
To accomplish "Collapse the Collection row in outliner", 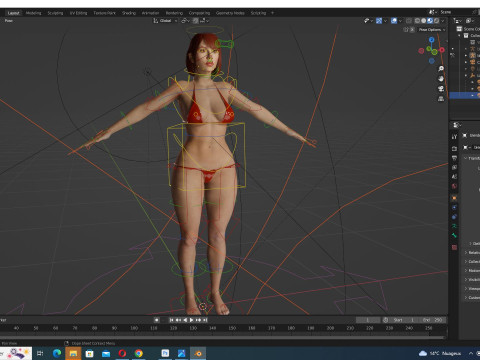I will [x=459, y=36].
